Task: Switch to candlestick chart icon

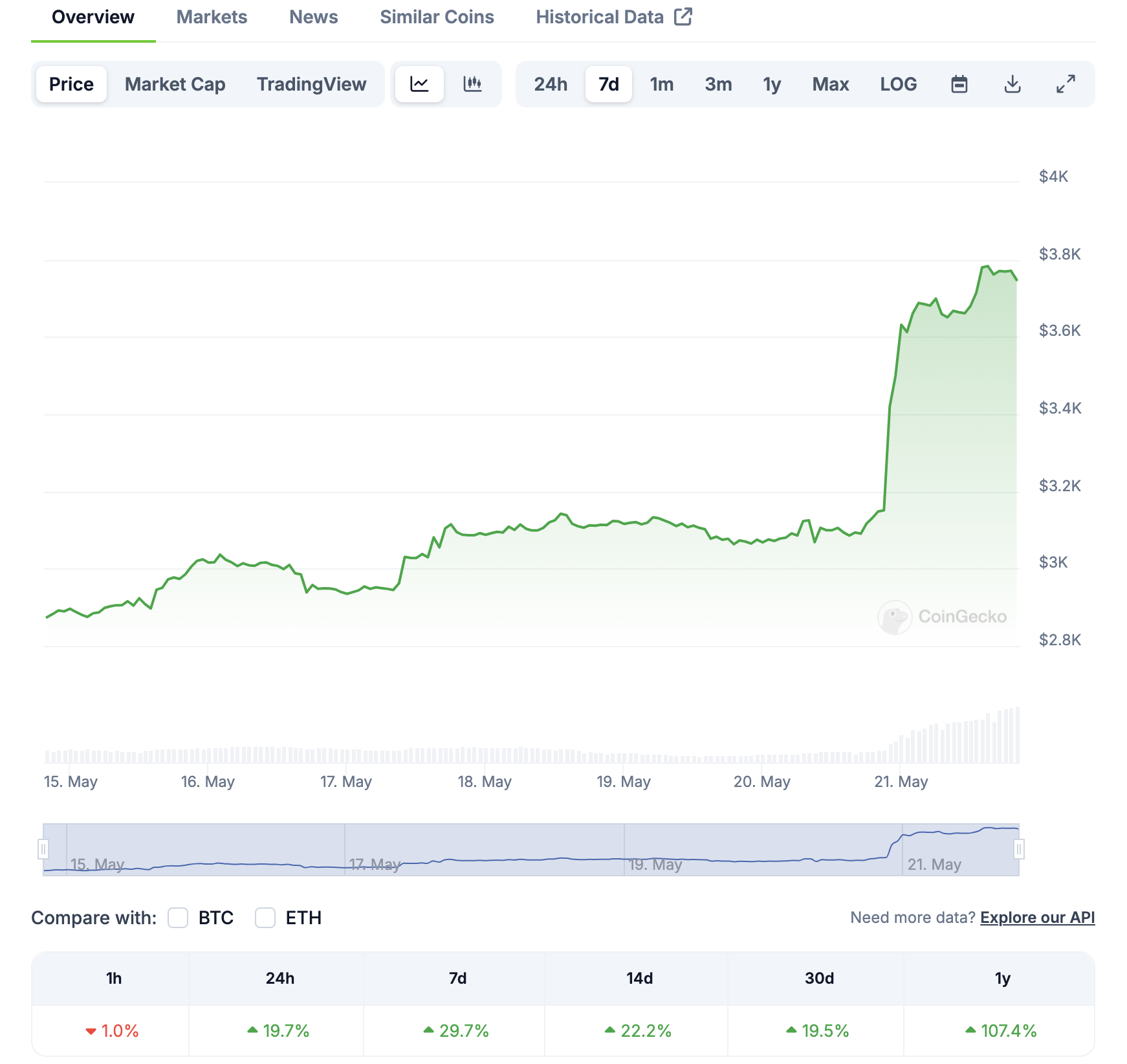Action: coord(473,84)
